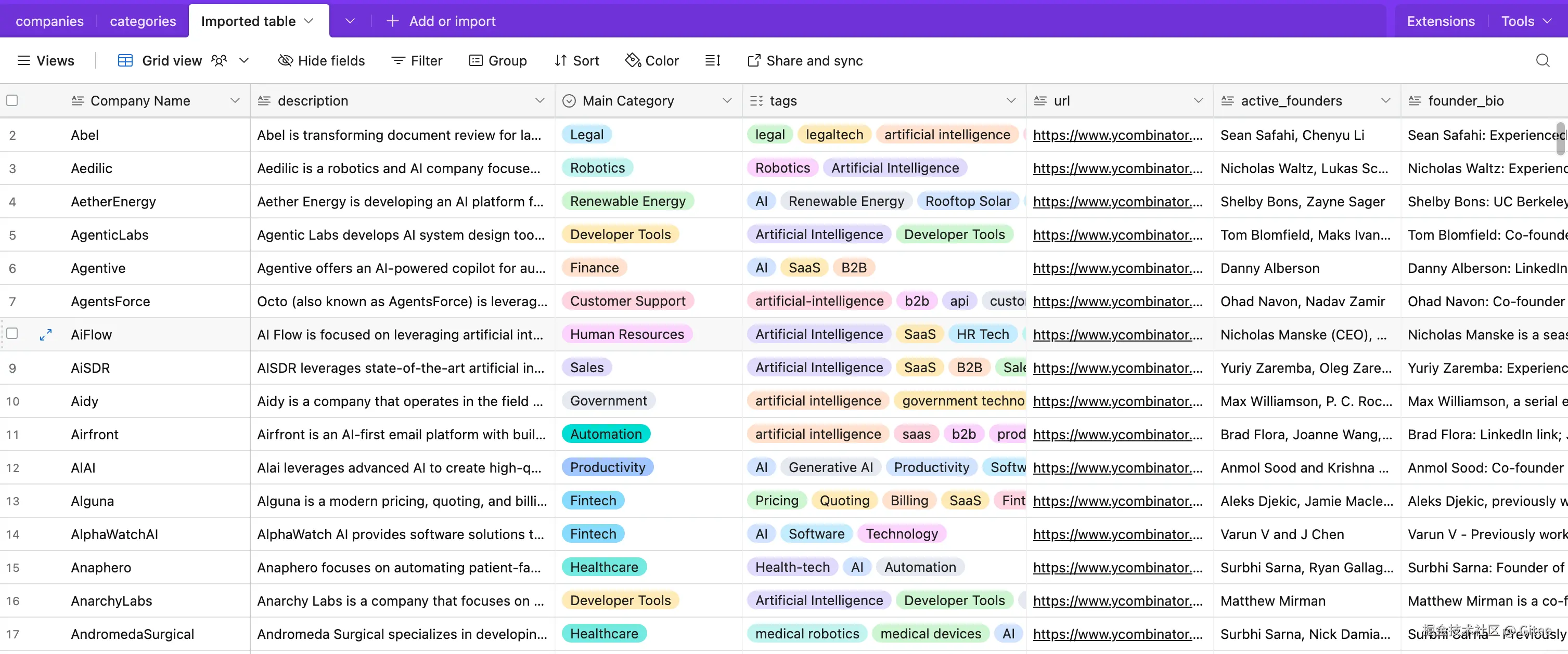
Task: Switch to the categories tab
Action: pyautogui.click(x=143, y=21)
